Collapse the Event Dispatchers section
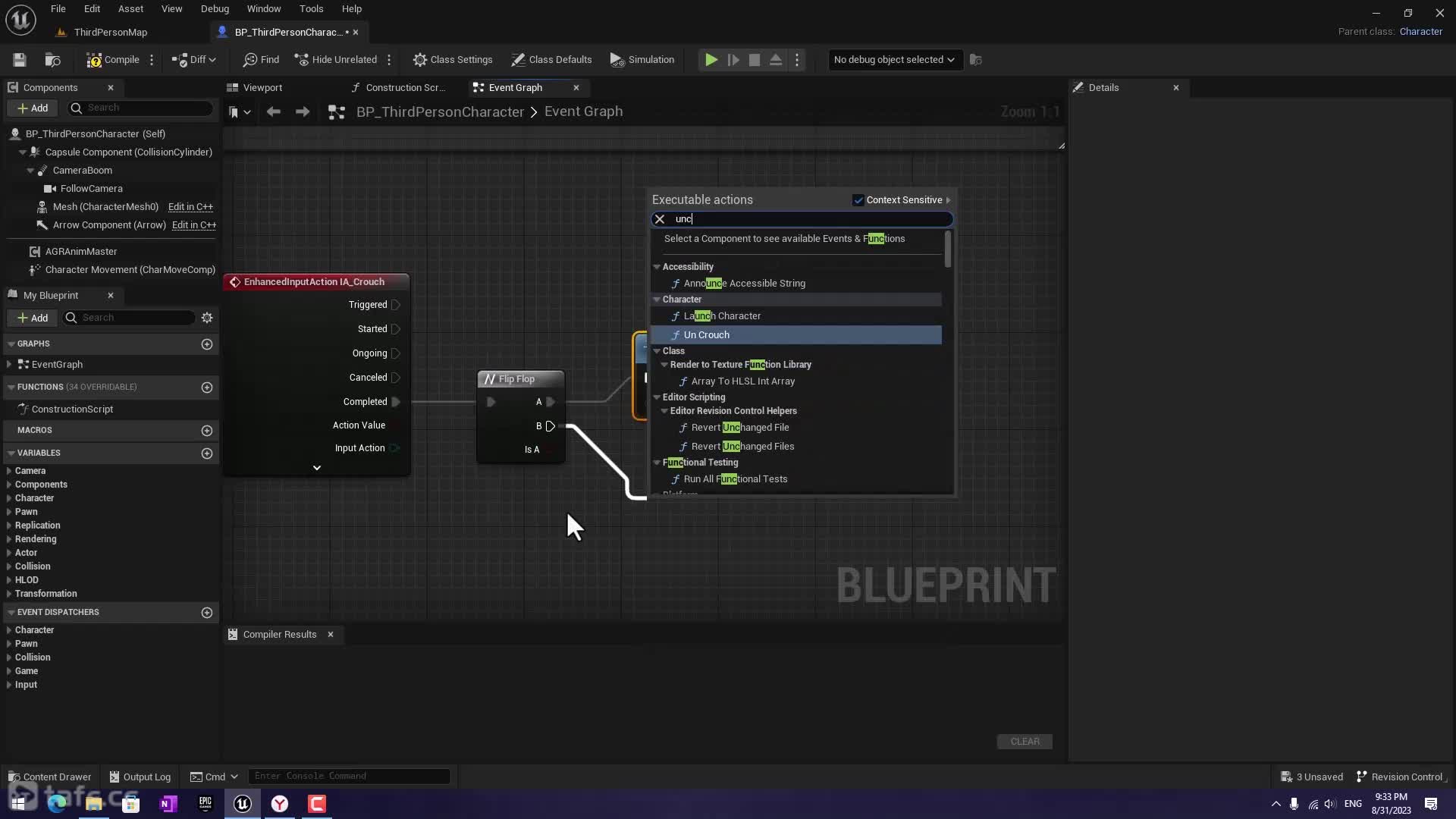 (11, 613)
